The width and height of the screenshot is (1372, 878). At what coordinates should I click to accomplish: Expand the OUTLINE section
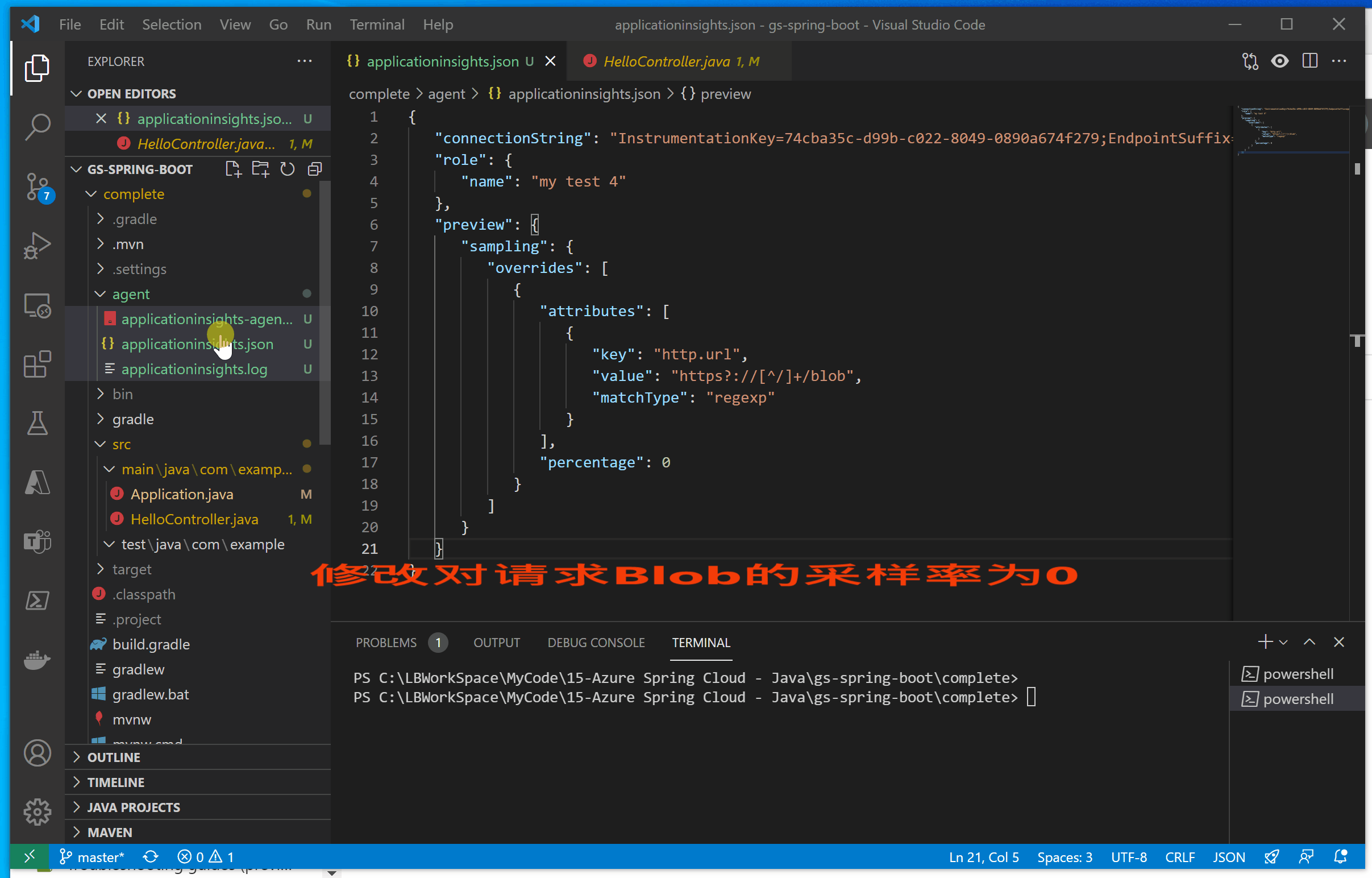coord(114,757)
